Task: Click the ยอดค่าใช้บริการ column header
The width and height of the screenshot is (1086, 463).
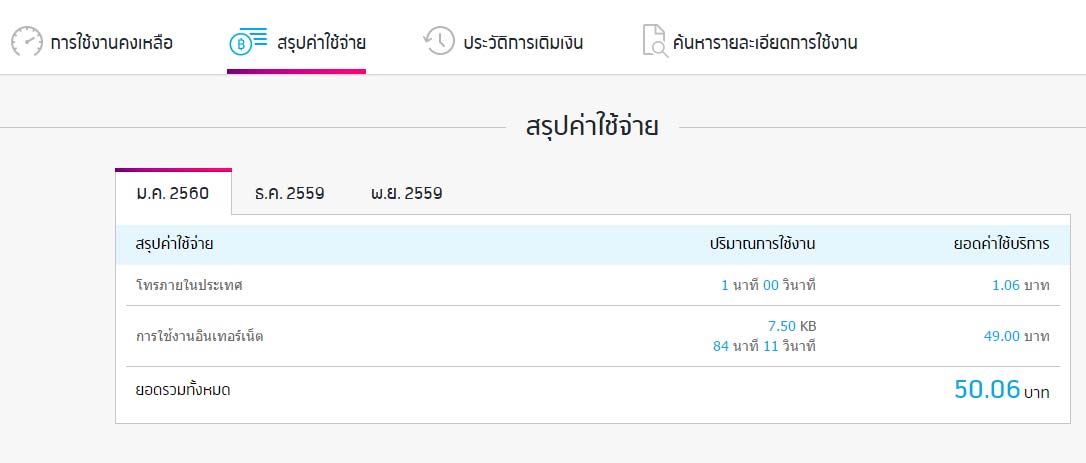Action: pyautogui.click(x=1001, y=244)
